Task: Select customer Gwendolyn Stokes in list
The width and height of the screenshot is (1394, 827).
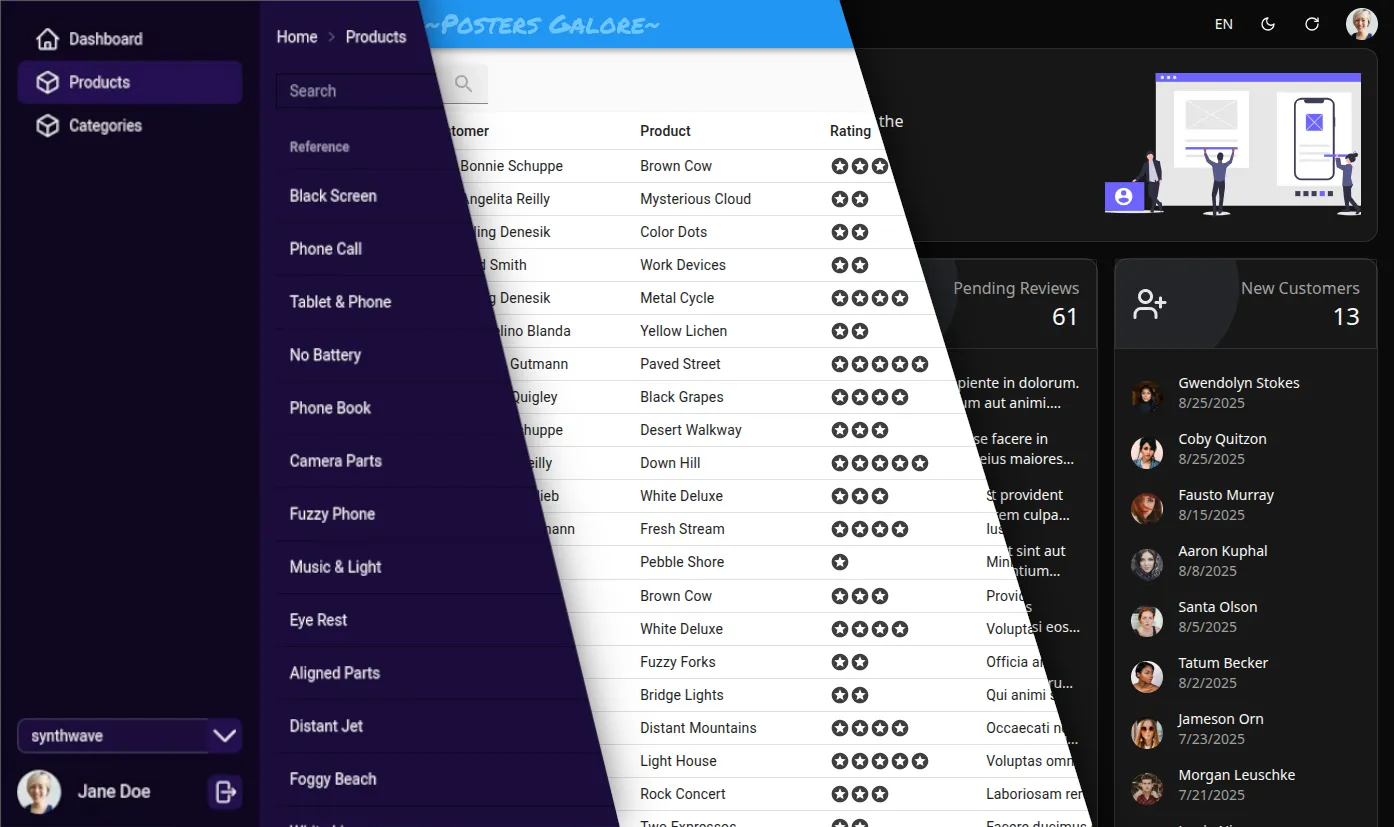Action: point(1238,383)
